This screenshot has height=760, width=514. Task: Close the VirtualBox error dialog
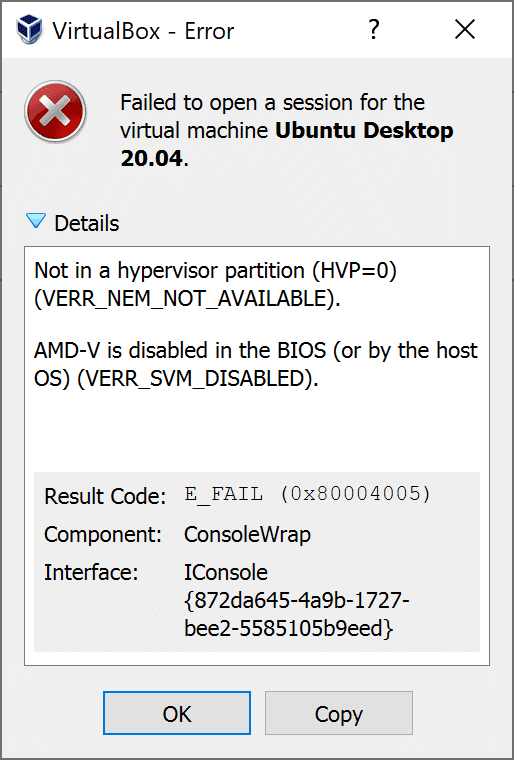coord(465,30)
